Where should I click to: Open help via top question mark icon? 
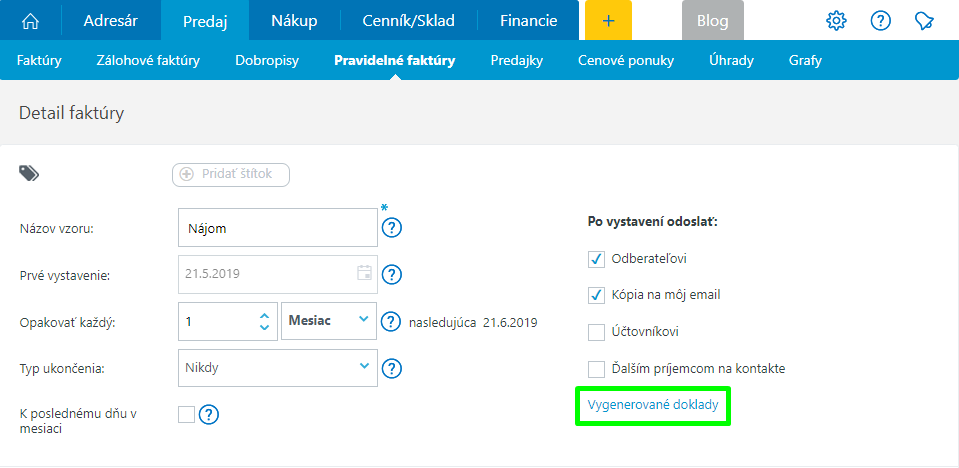tap(881, 21)
